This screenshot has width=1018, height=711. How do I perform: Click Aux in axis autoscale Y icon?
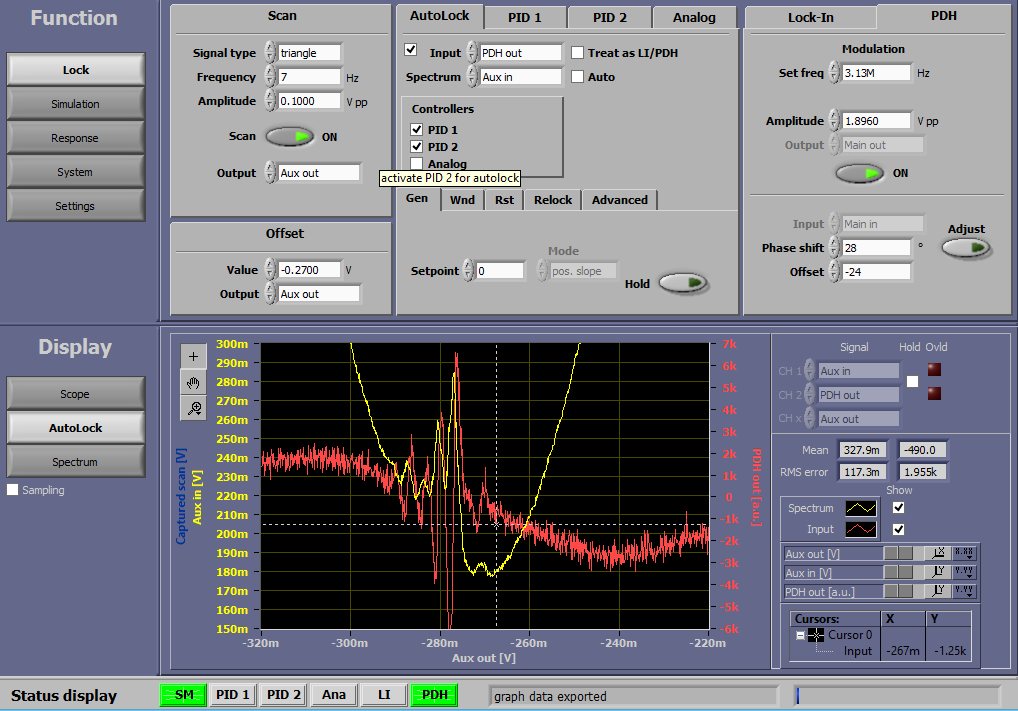[938, 572]
